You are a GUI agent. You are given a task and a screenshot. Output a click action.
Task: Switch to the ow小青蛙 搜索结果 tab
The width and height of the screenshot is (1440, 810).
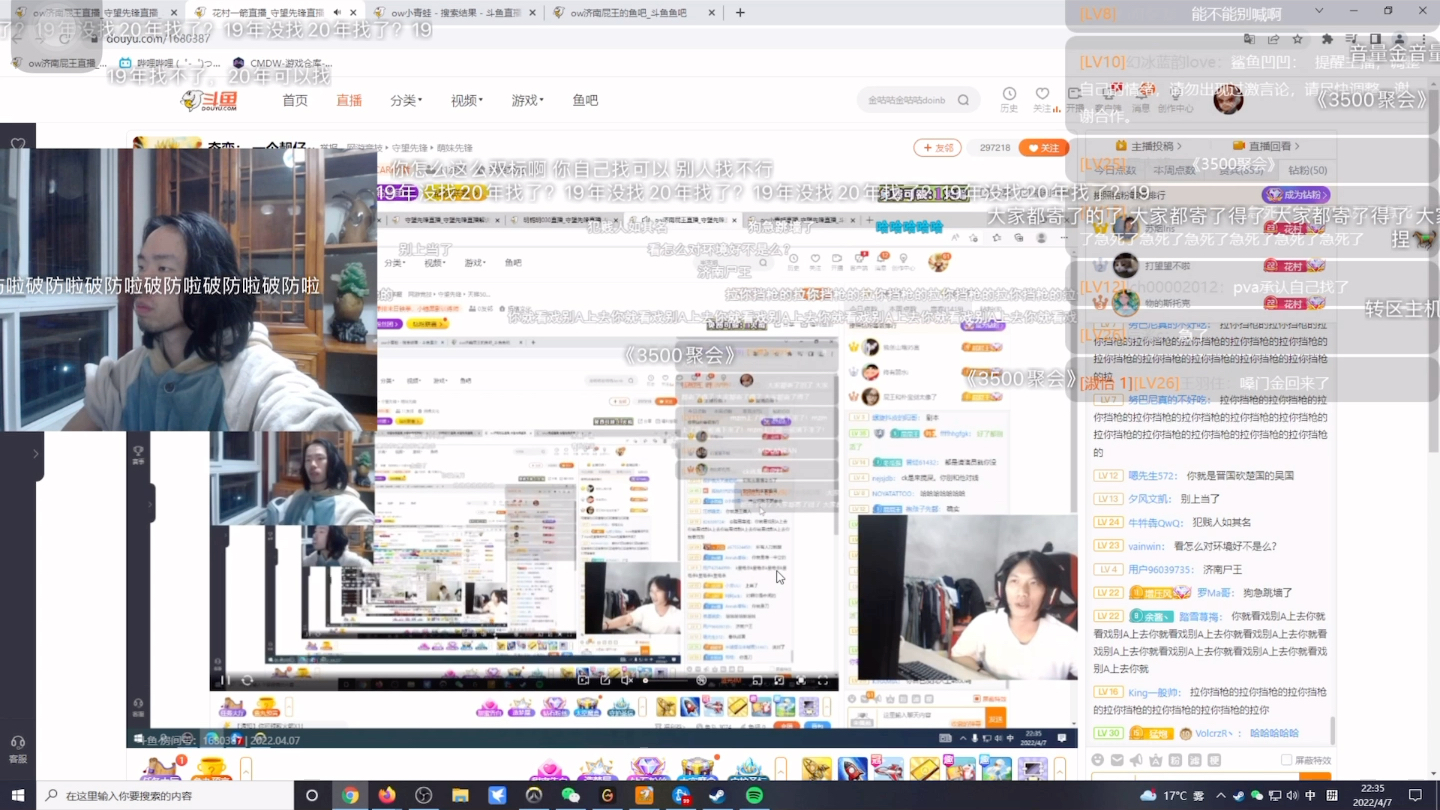coord(454,12)
